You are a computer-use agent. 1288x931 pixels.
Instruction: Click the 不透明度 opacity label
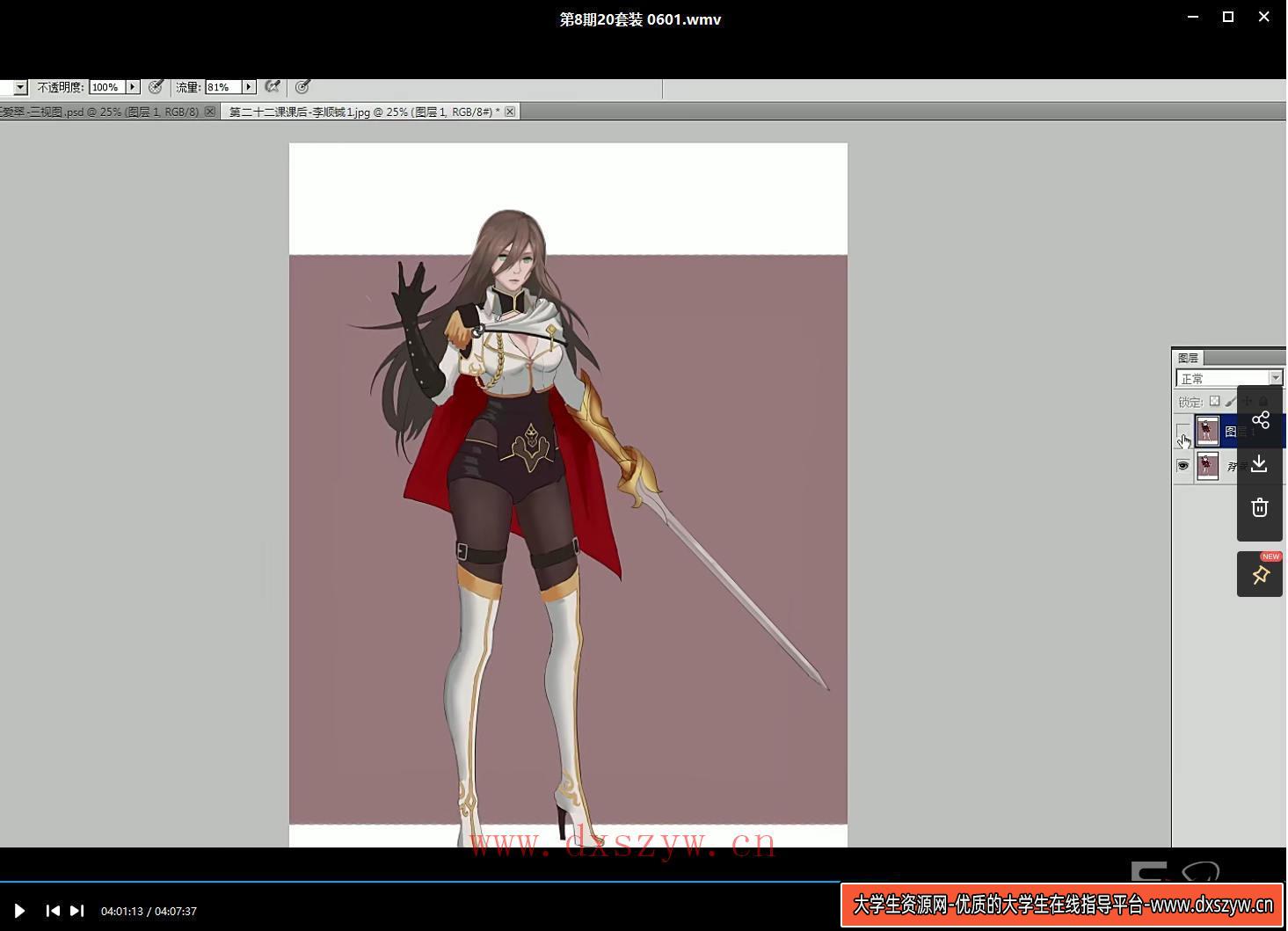point(61,87)
